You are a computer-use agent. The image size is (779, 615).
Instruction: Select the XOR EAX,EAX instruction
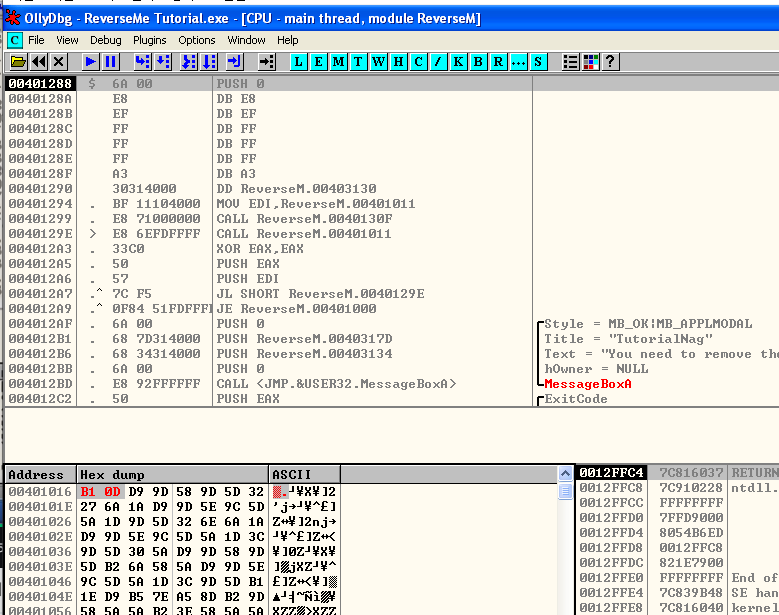(x=260, y=248)
